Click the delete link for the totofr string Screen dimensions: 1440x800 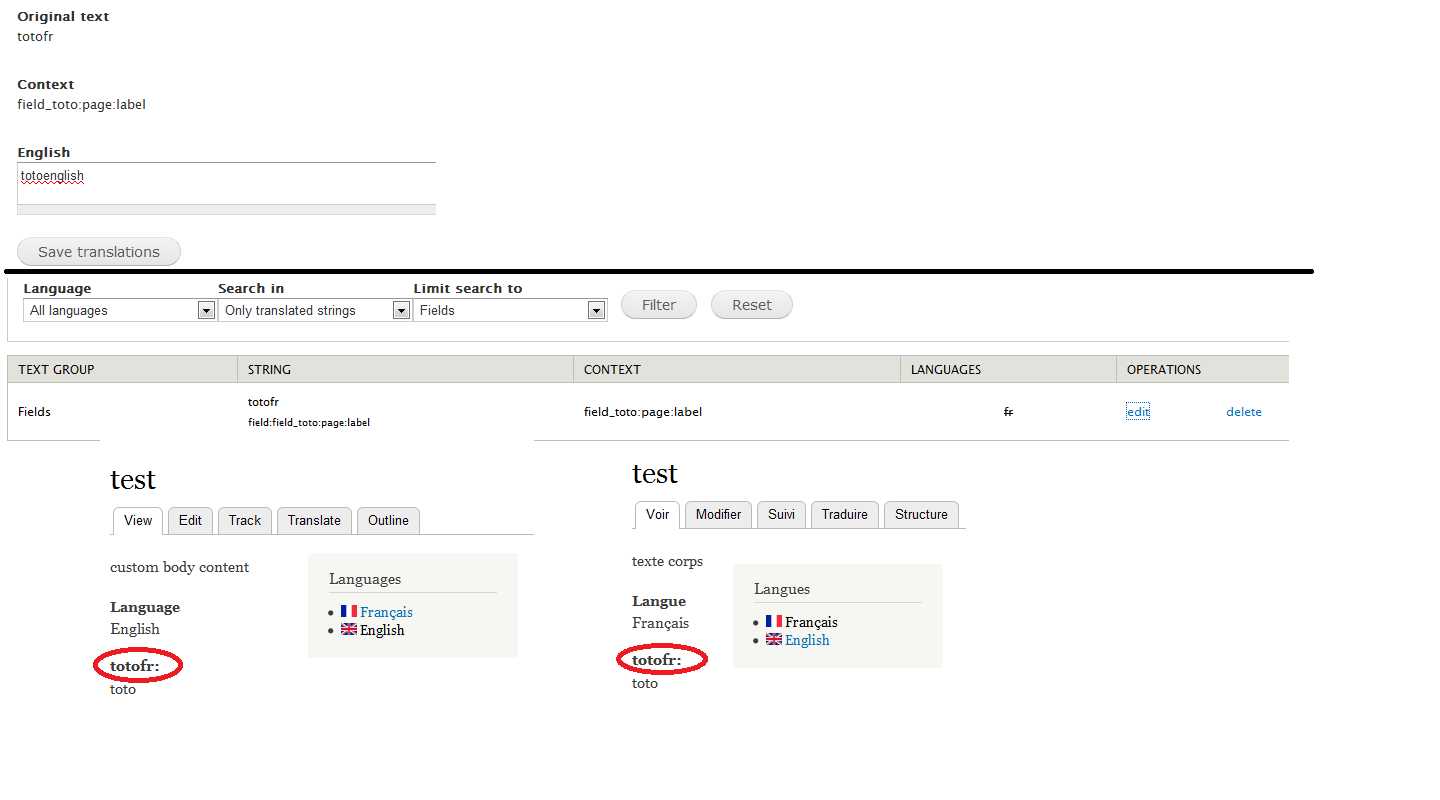pos(1243,411)
